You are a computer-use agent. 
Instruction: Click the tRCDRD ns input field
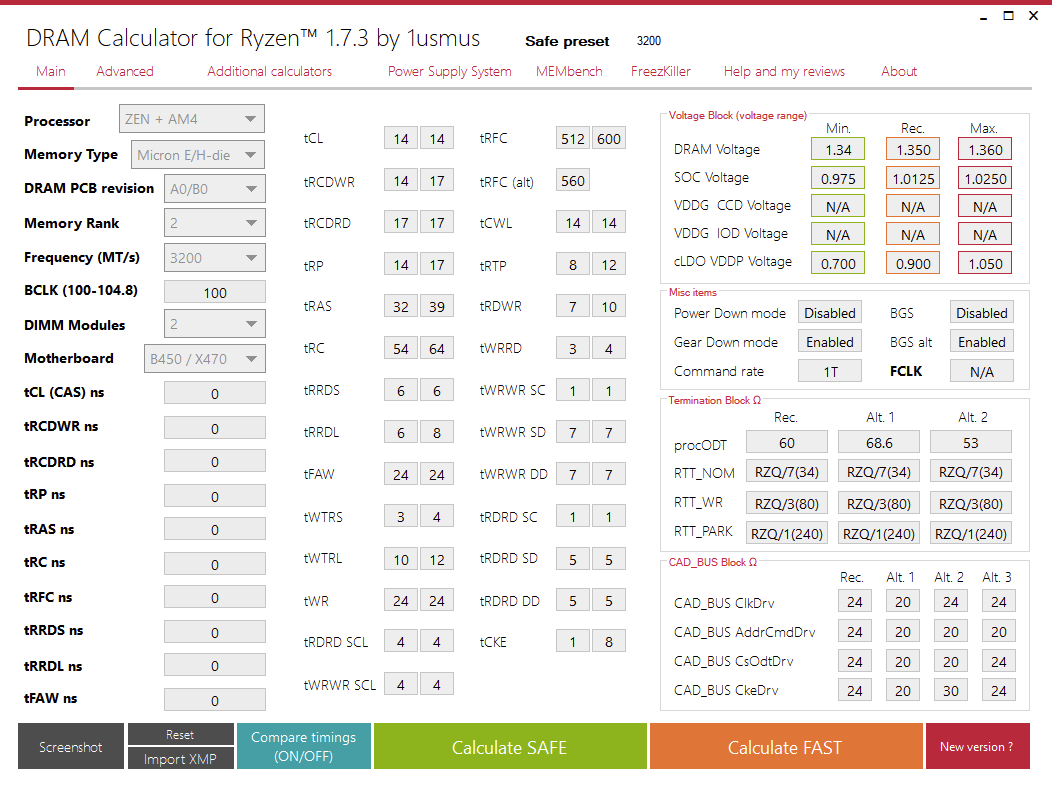point(215,462)
